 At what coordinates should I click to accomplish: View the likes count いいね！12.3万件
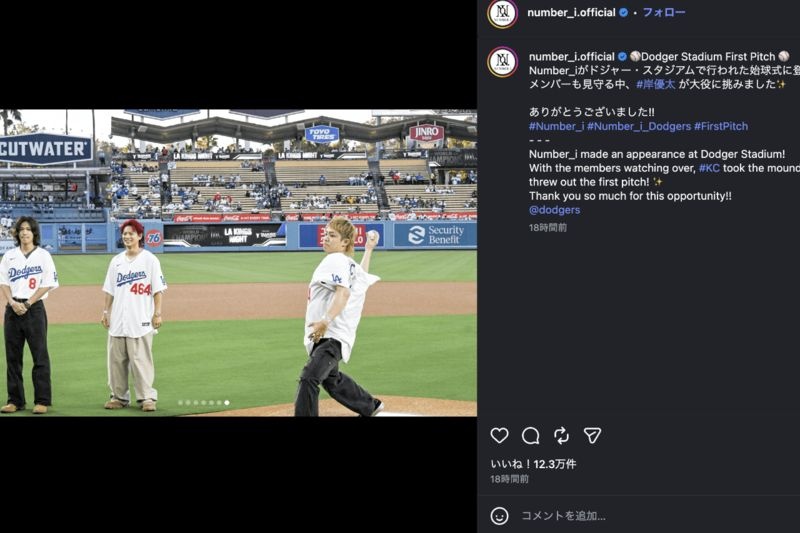click(533, 464)
